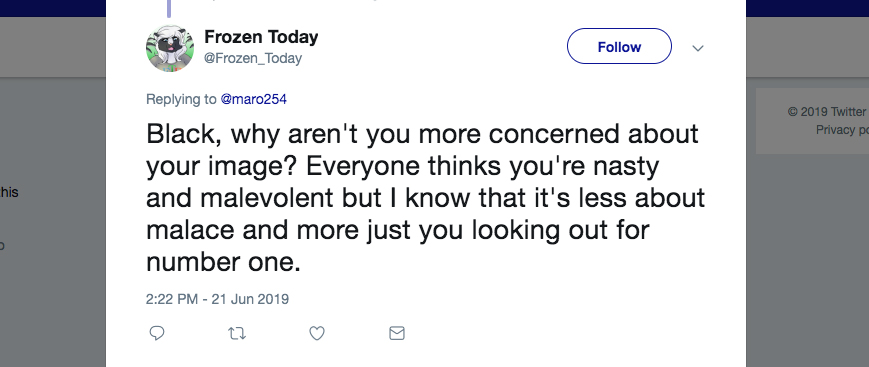Viewport: 869px width, 367px height.
Task: Click the tweet text starting with Black
Action: click(425, 198)
